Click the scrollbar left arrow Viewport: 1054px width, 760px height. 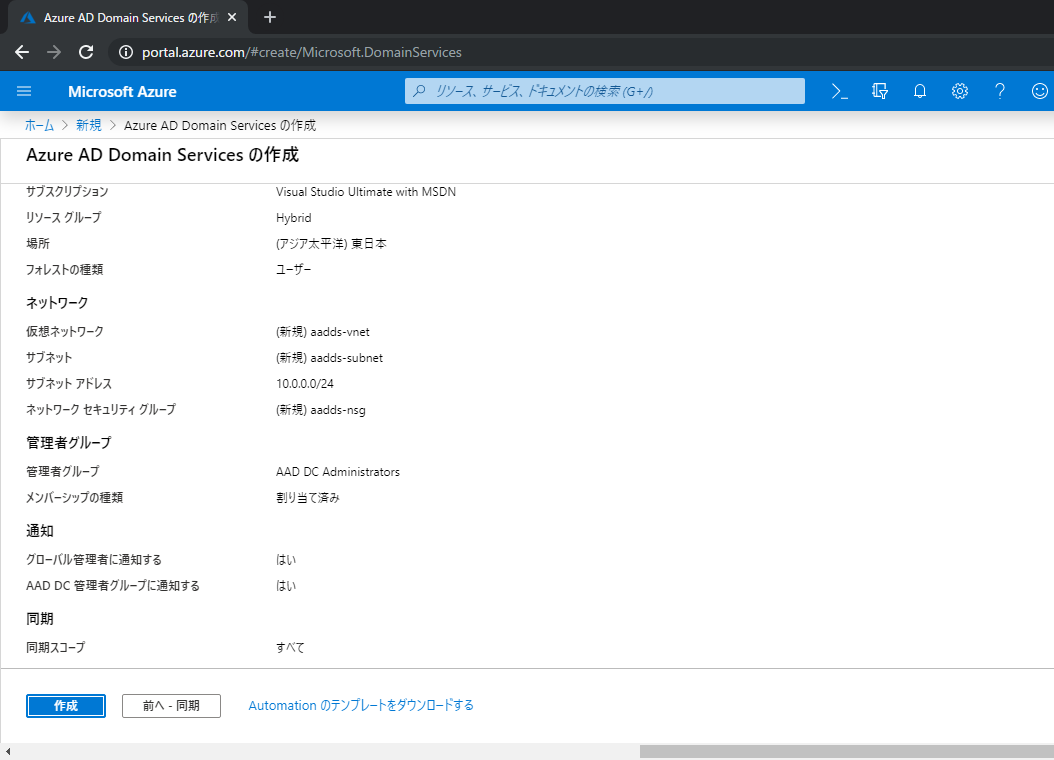pos(7,752)
